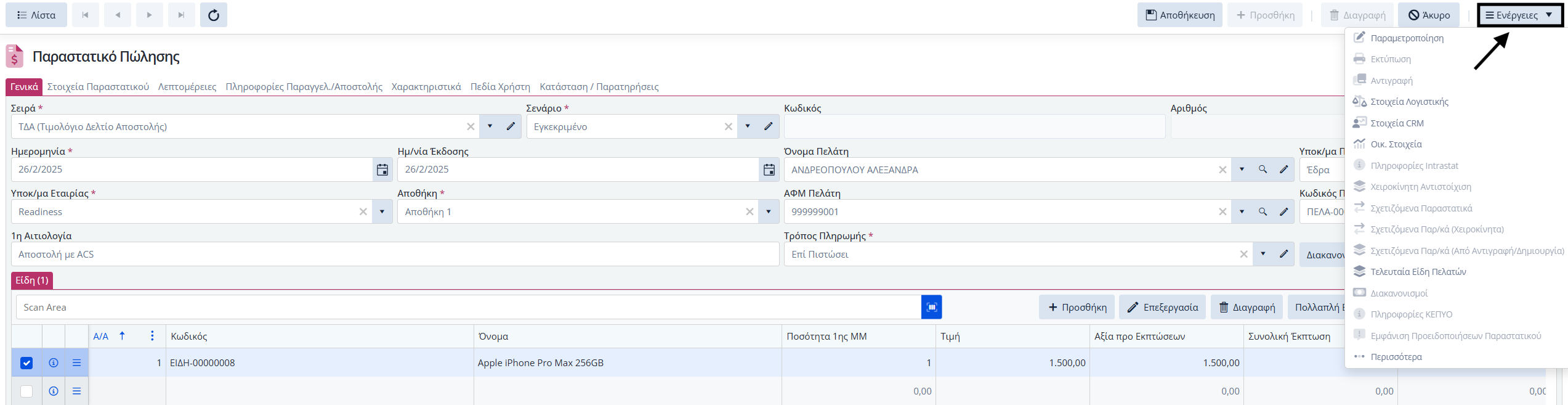Click search magnifier in Όνομα Πελάτη field
Screen dimensions: 1568x405
[1263, 170]
